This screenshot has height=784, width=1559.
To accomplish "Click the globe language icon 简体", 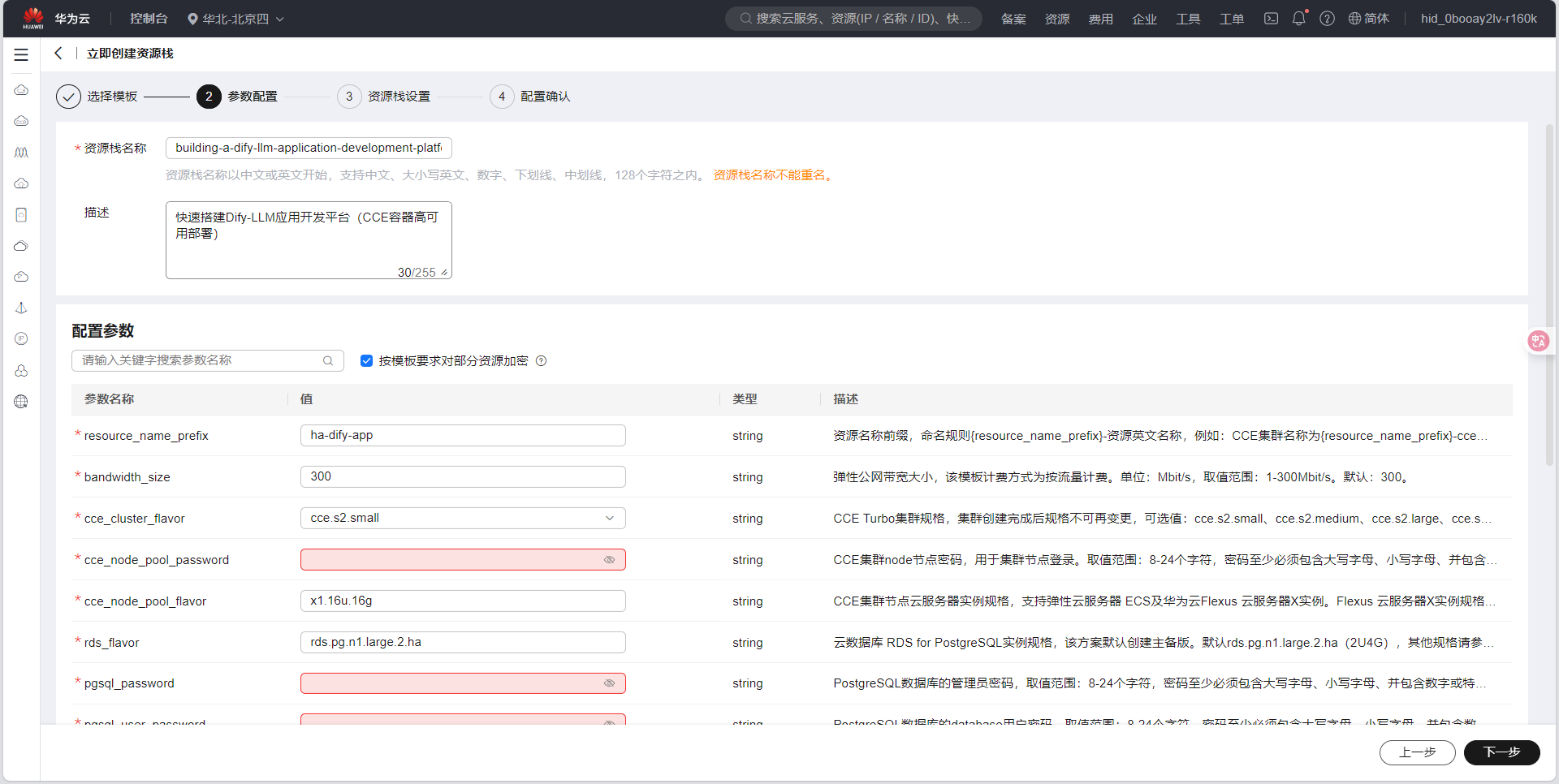I will tap(1368, 18).
